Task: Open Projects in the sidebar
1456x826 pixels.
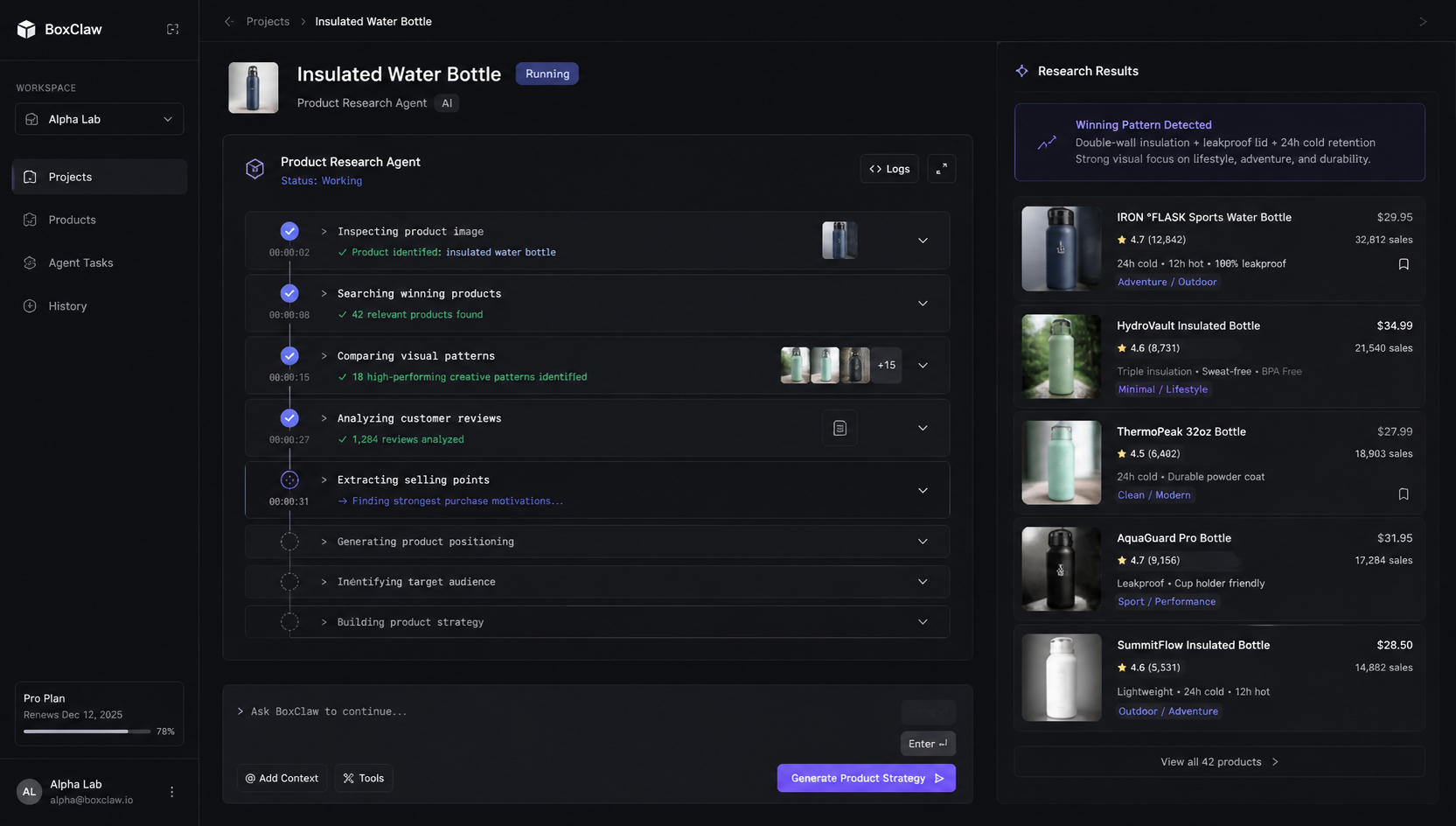Action: (100, 177)
